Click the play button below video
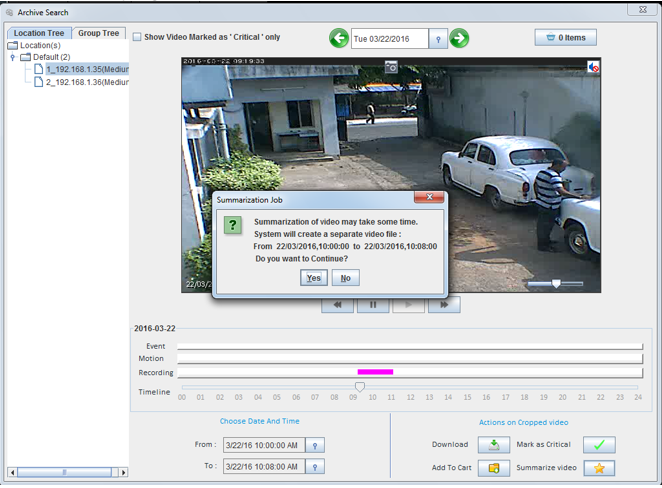Image resolution: width=662 pixels, height=488 pixels. point(408,305)
